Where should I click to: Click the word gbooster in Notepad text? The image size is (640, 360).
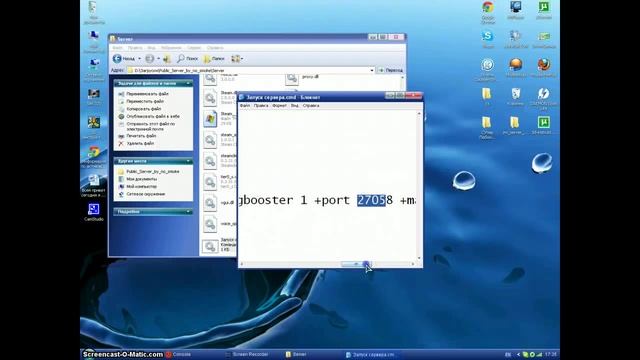click(x=266, y=200)
